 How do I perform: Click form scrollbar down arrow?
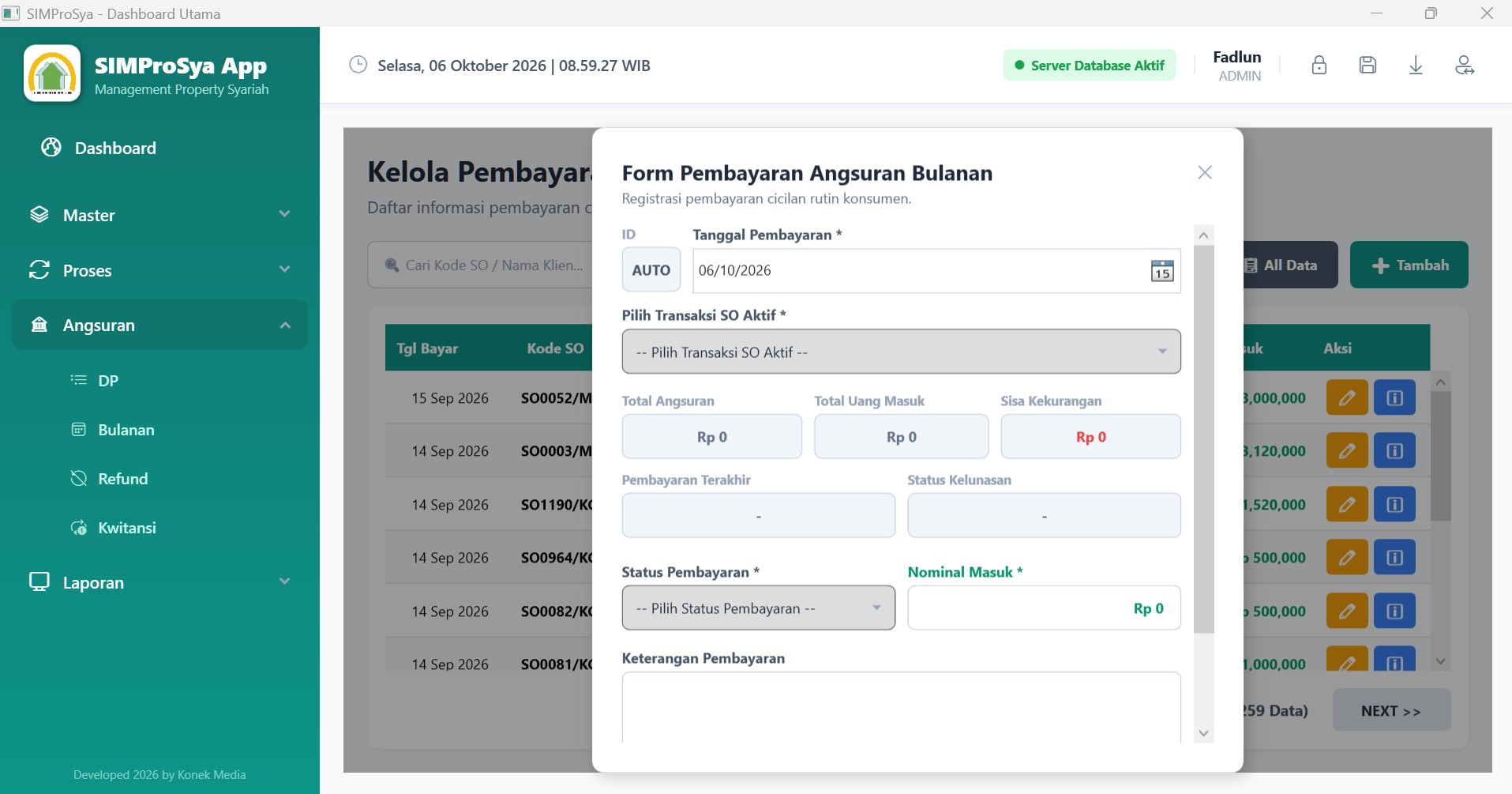[1203, 733]
